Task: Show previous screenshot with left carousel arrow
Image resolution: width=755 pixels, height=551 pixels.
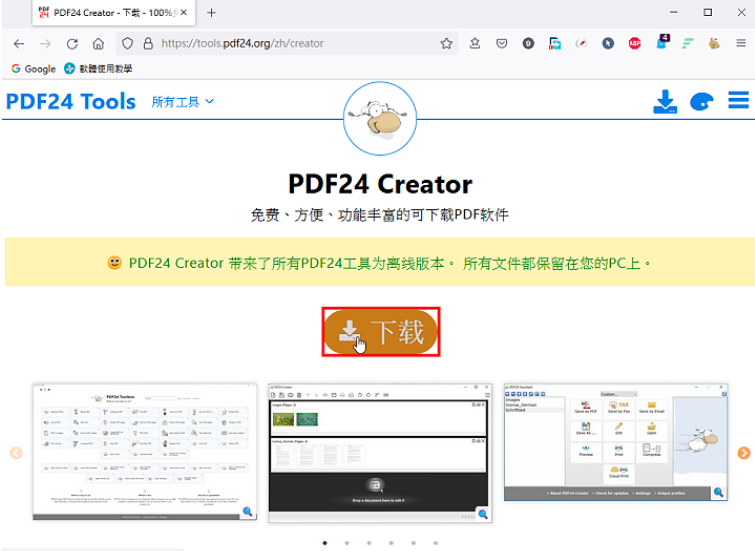Action: coord(16,453)
